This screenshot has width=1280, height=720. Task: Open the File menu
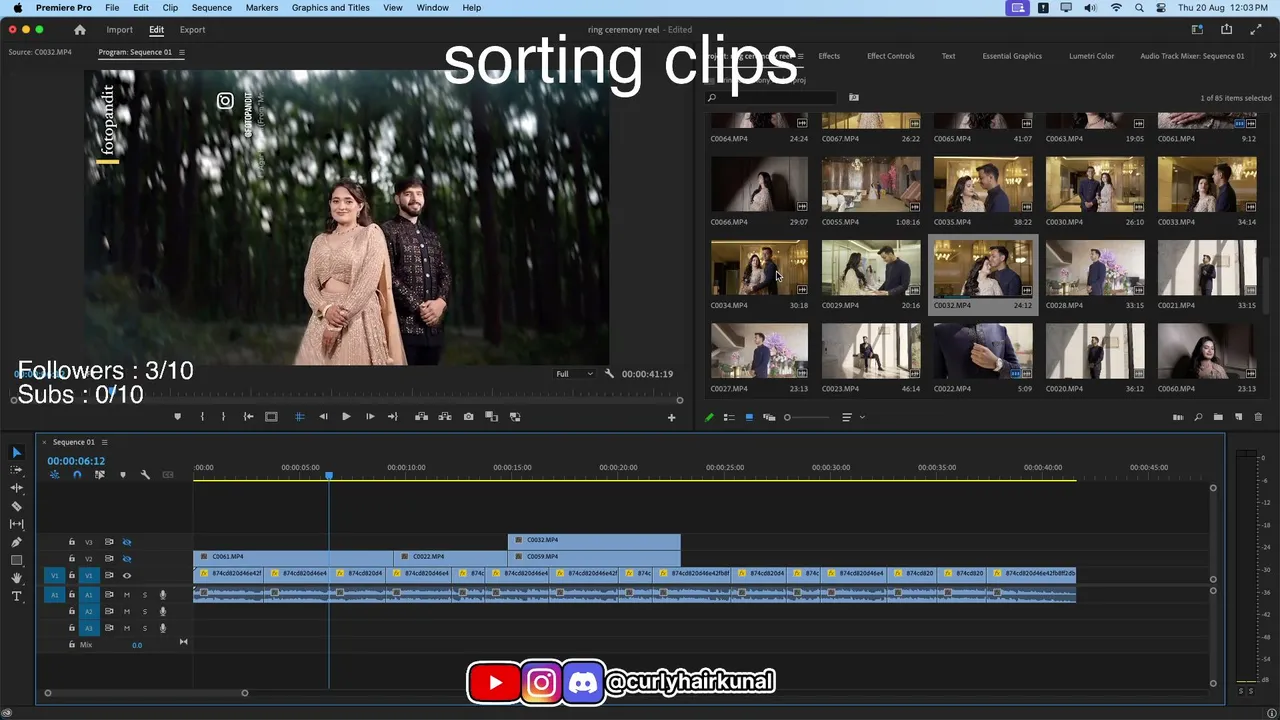(112, 8)
